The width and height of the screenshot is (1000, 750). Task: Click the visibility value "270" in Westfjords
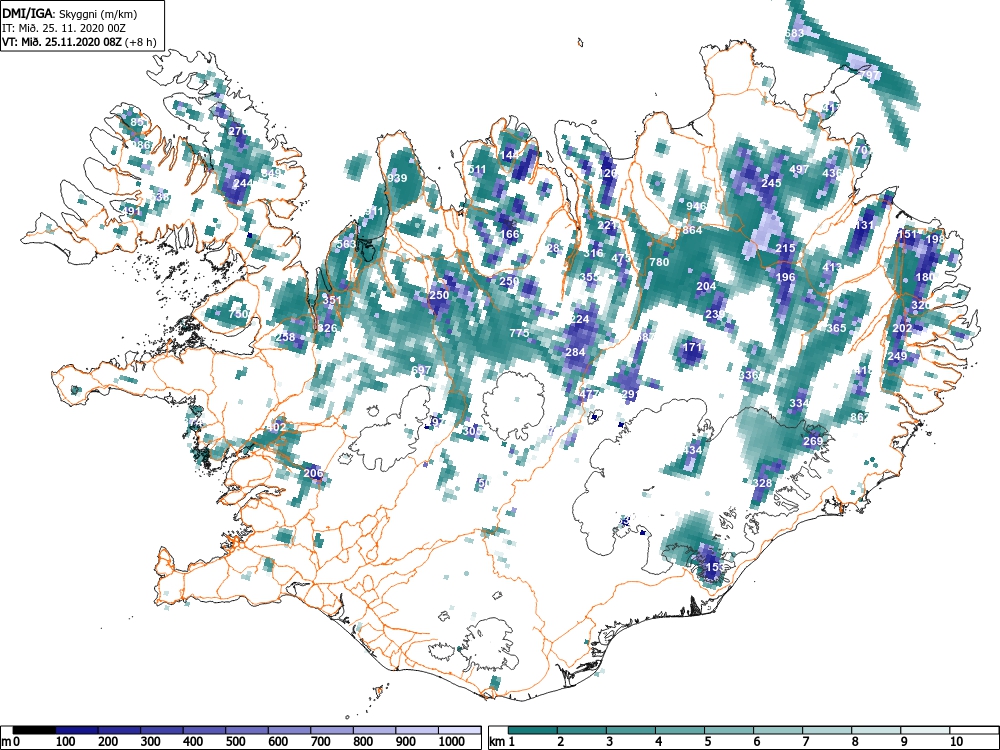tap(237, 131)
